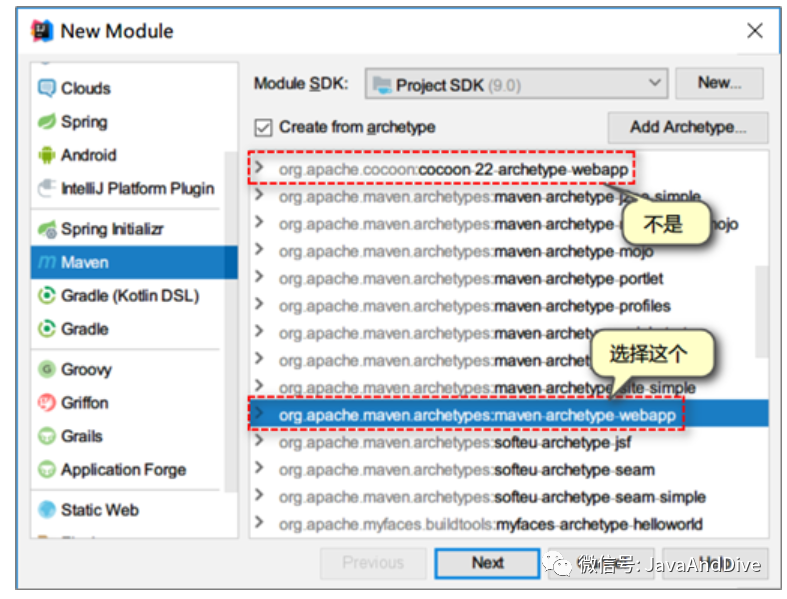Screen dimensions: 787x599
Task: Click the module type list scrollbar
Action: click(x=231, y=321)
